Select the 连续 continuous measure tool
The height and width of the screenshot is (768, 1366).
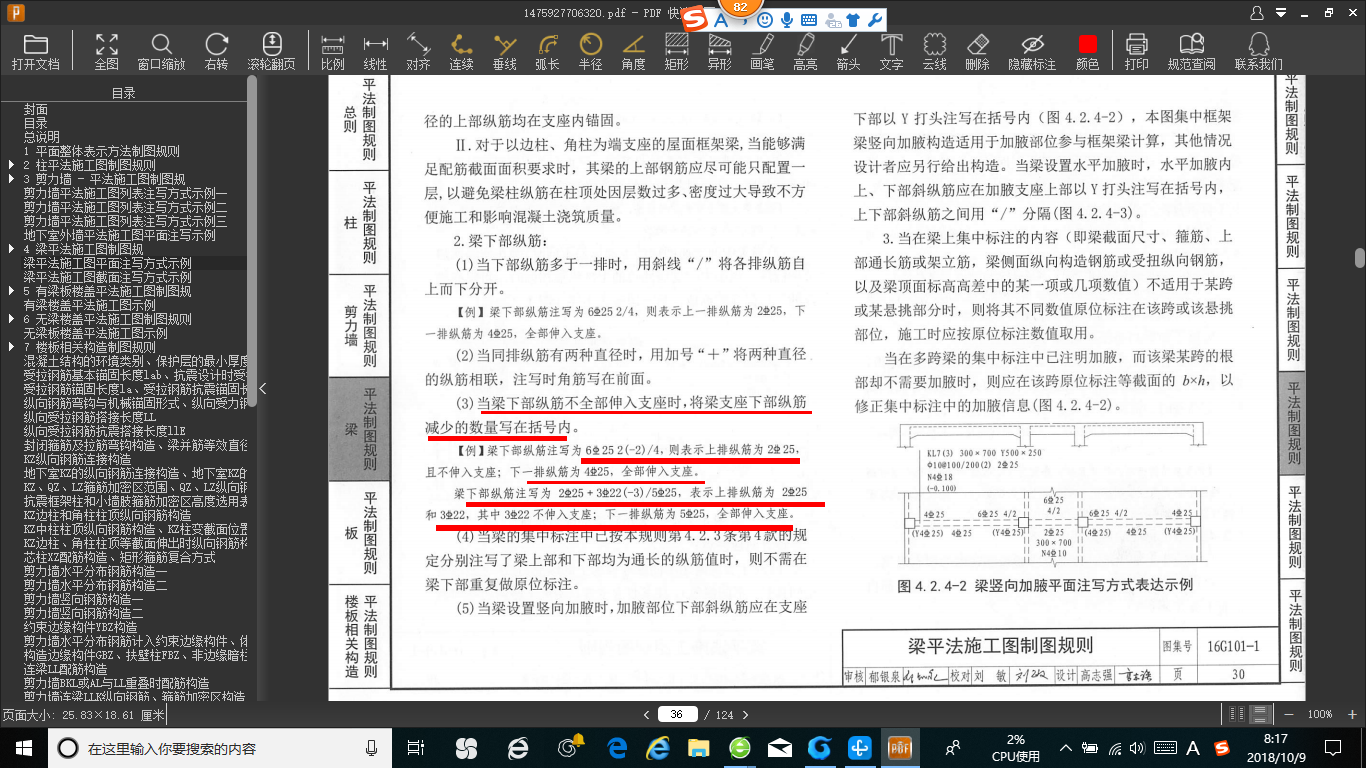pos(461,52)
